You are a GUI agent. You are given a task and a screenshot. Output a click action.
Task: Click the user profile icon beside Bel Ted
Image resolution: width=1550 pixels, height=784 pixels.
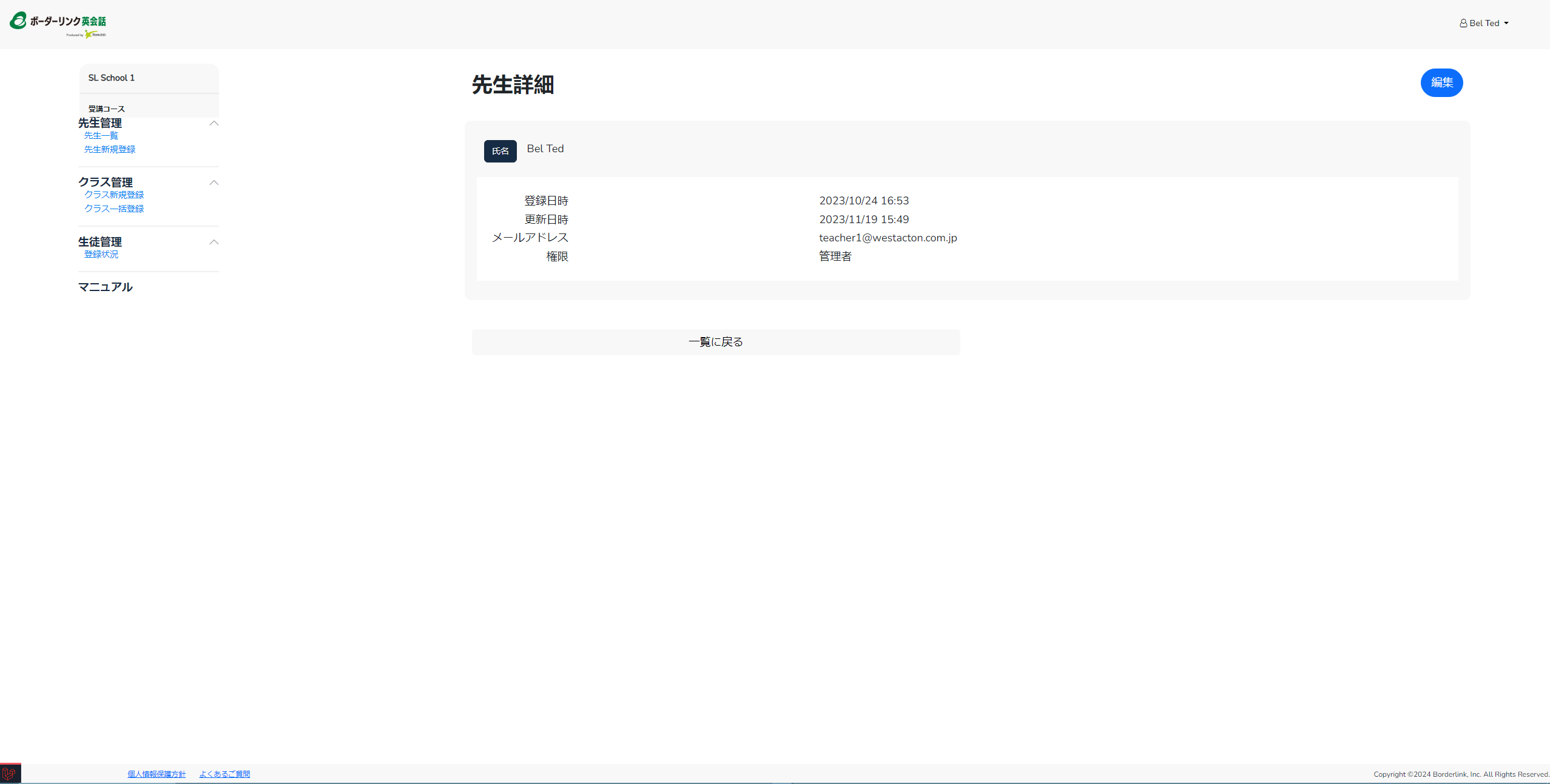[x=1463, y=24]
